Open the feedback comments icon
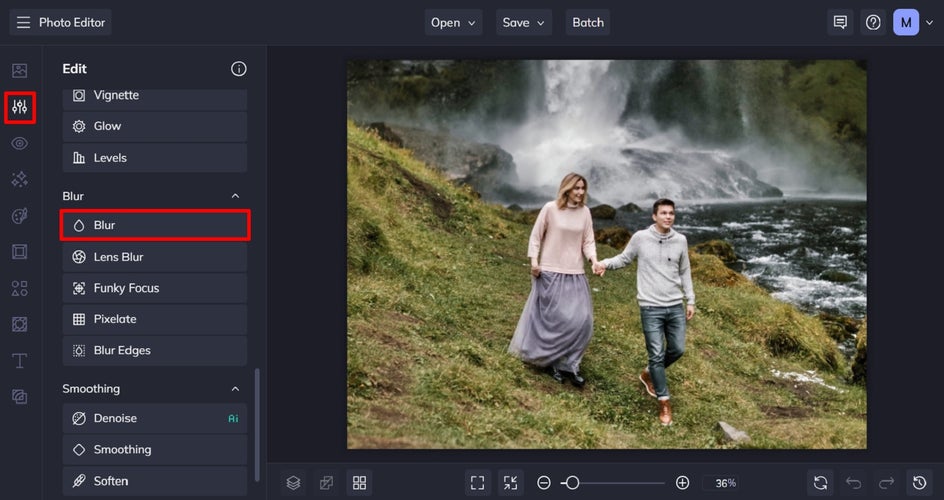The image size is (944, 500). pyautogui.click(x=840, y=22)
